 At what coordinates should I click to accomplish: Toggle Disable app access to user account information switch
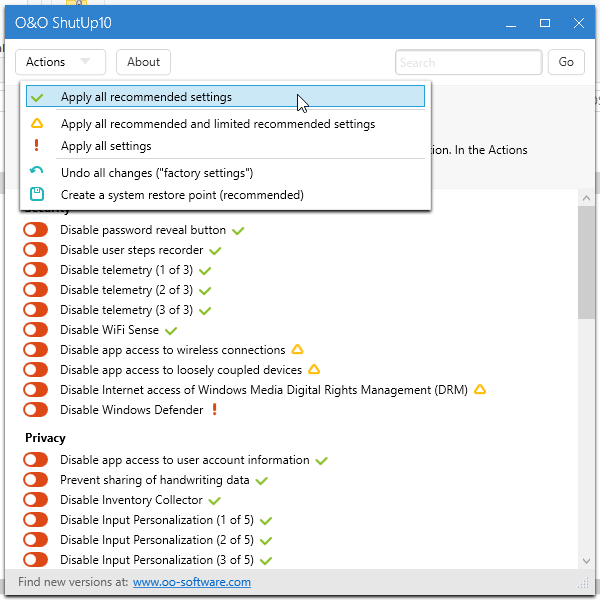36,460
